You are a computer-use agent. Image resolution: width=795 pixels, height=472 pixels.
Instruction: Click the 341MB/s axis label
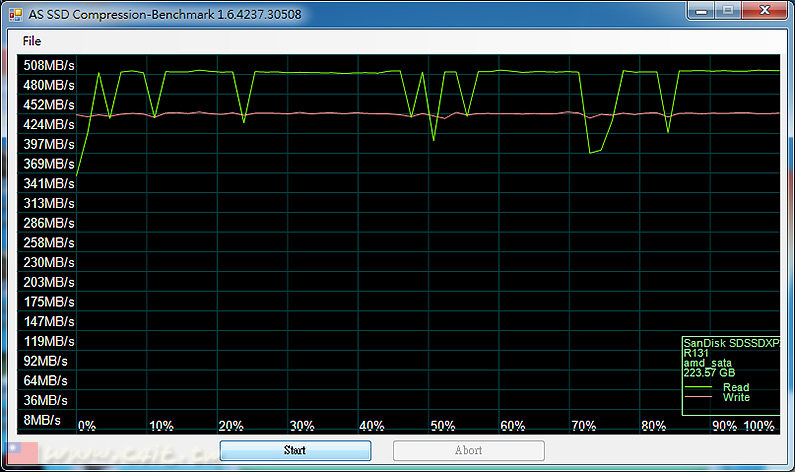pyautogui.click(x=49, y=184)
